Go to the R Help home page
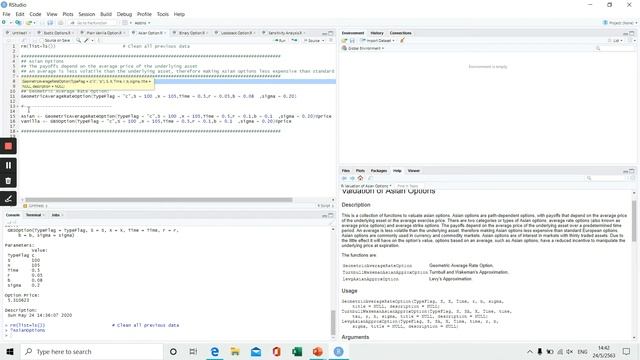This screenshot has width=640, height=360. click(x=360, y=178)
